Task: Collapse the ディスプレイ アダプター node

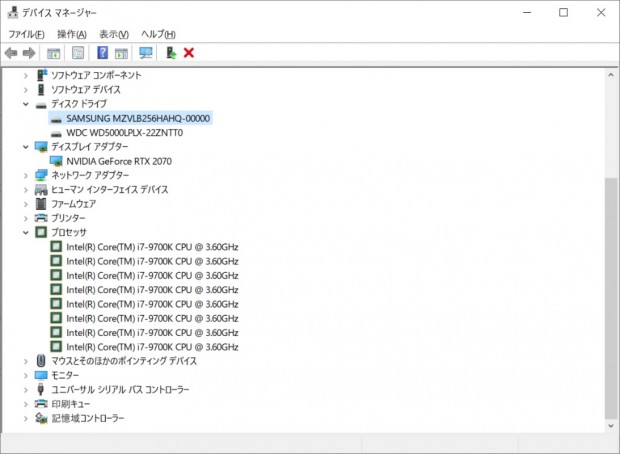Action: click(26, 147)
